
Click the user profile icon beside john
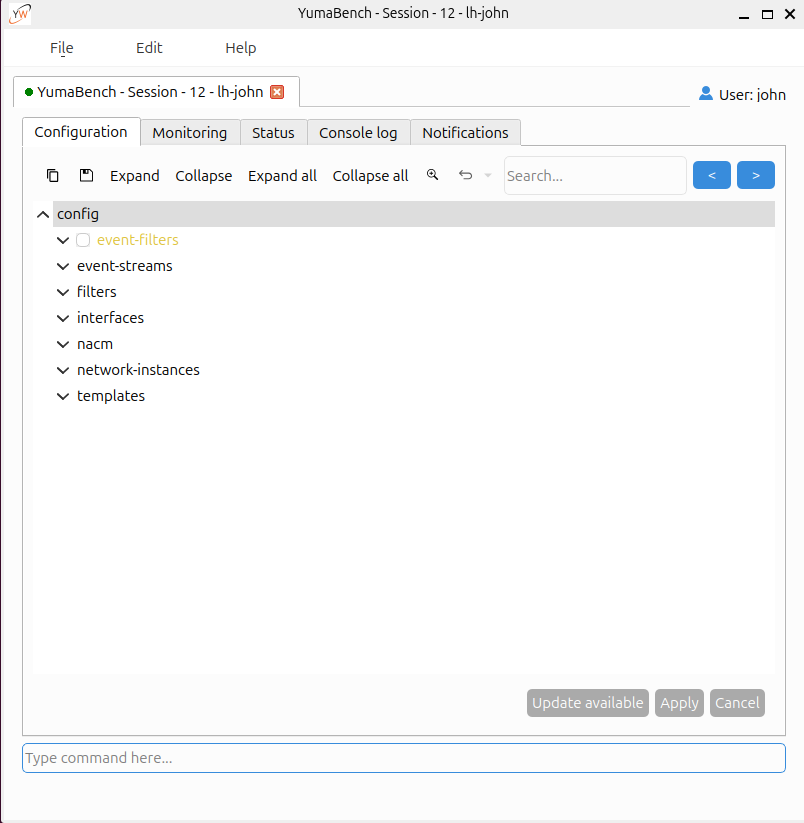point(706,94)
